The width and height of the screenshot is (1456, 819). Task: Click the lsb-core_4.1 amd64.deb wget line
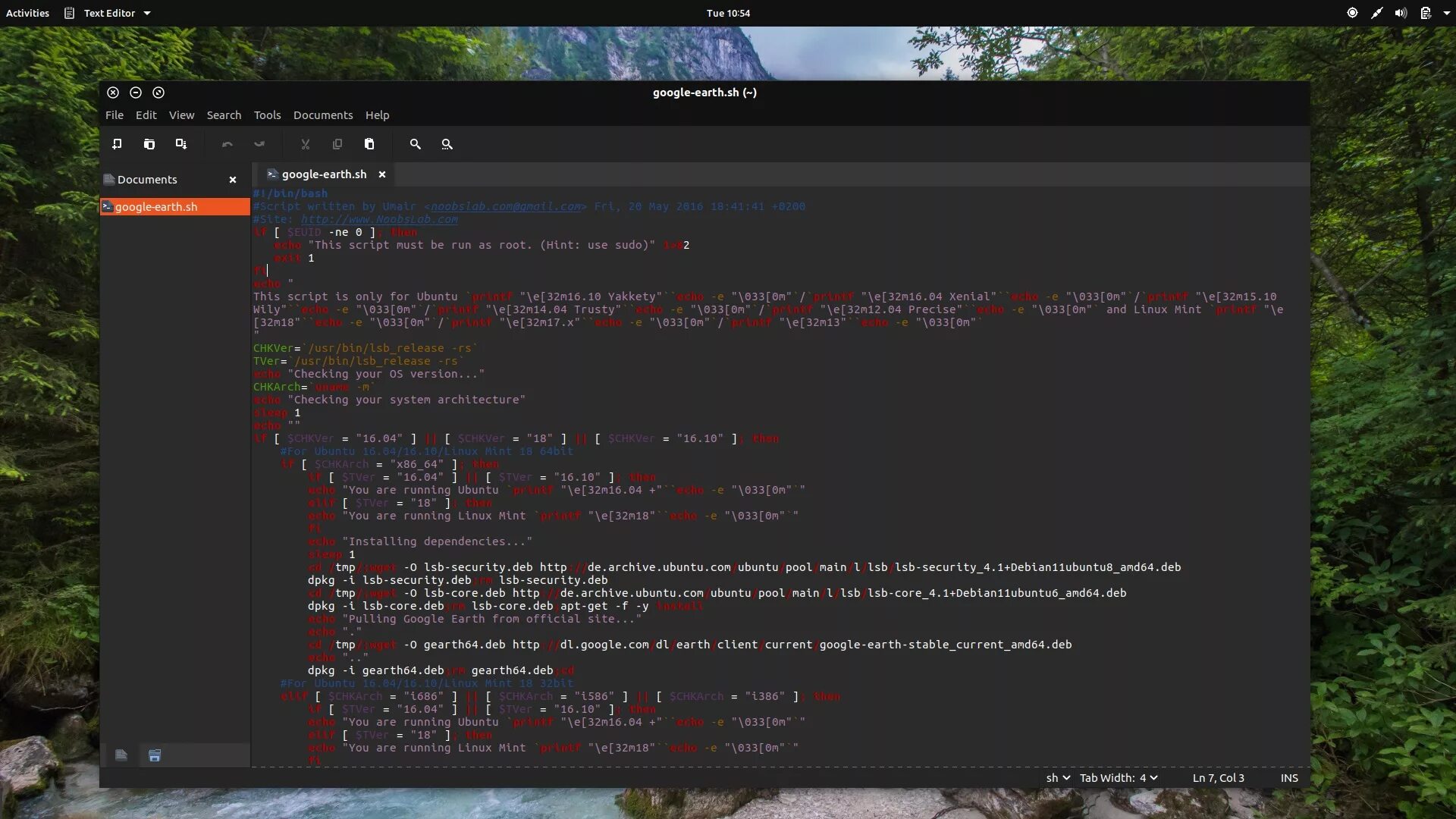(717, 593)
